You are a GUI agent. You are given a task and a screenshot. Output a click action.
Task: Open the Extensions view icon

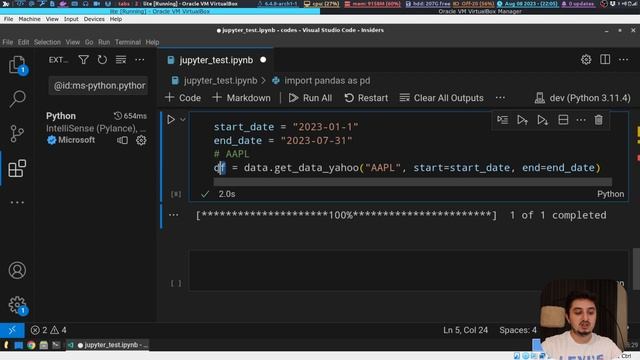coord(17,168)
